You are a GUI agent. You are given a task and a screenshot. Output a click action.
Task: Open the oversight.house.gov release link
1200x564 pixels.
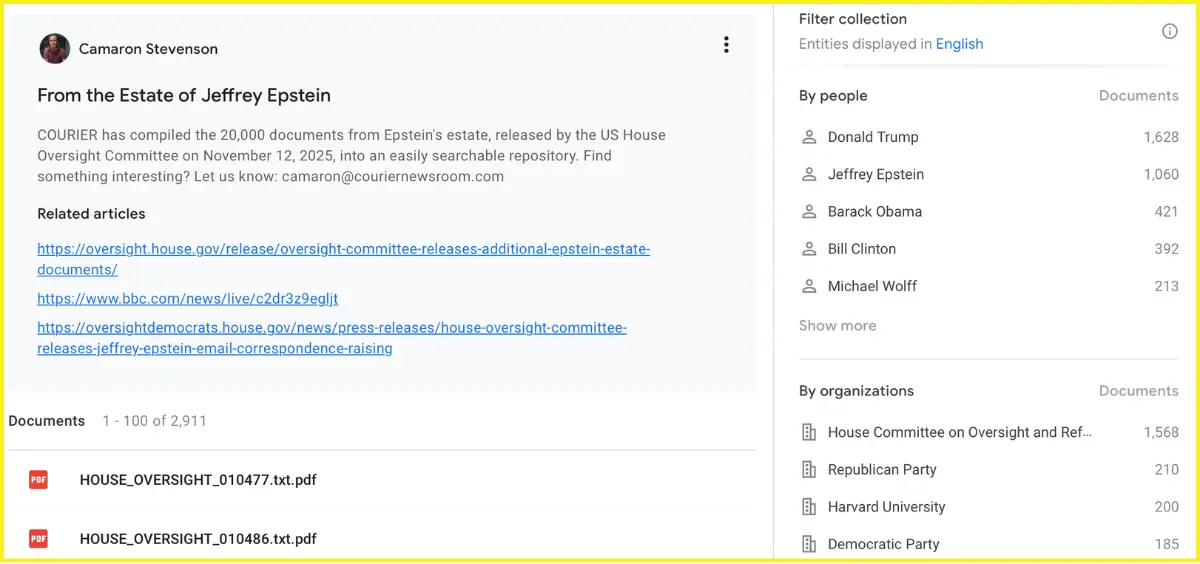click(x=343, y=249)
